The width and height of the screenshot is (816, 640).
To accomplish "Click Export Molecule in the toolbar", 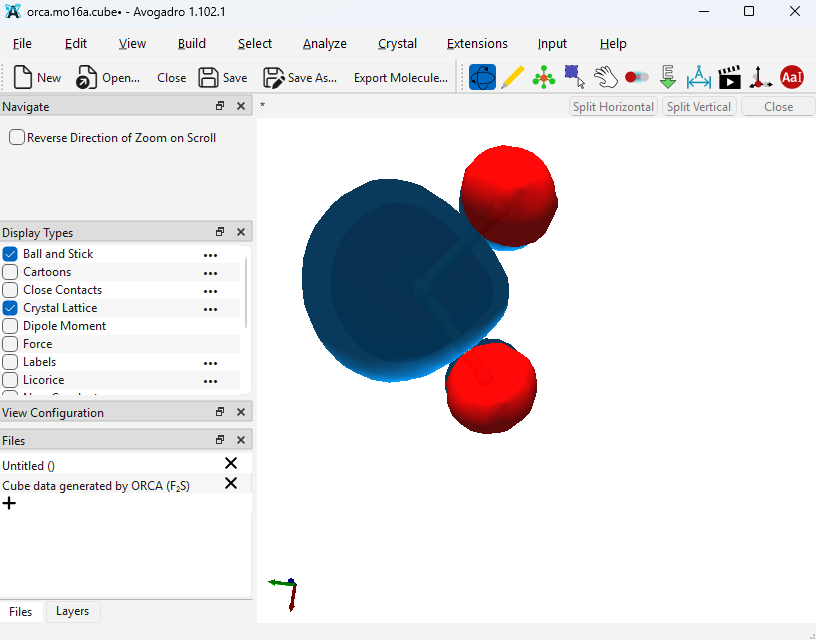I will click(x=400, y=78).
